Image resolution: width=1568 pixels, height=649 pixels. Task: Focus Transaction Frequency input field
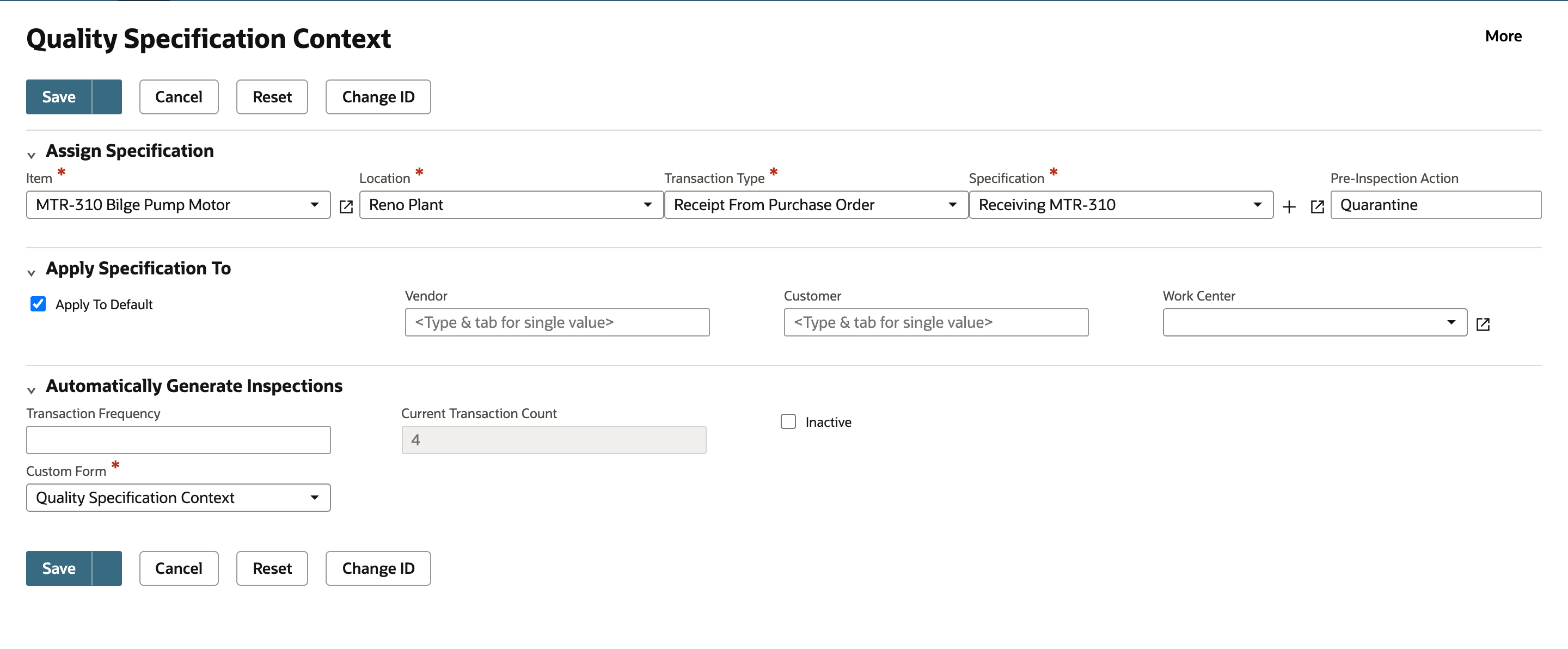pos(179,439)
